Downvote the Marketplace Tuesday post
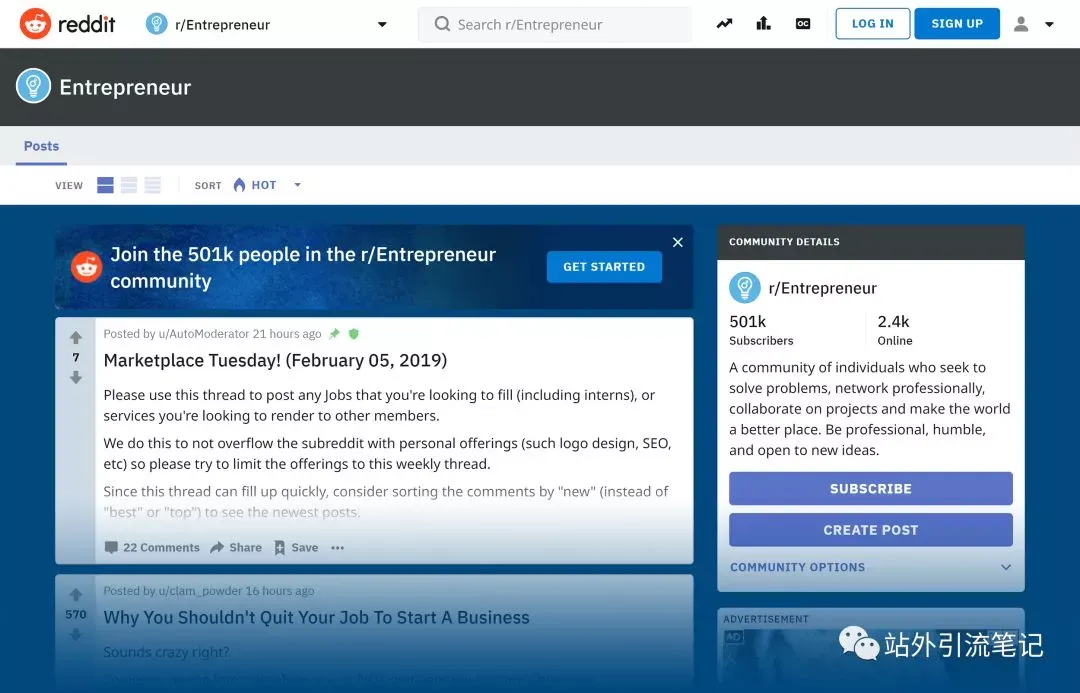Screen dimensions: 1080x693 [76, 377]
